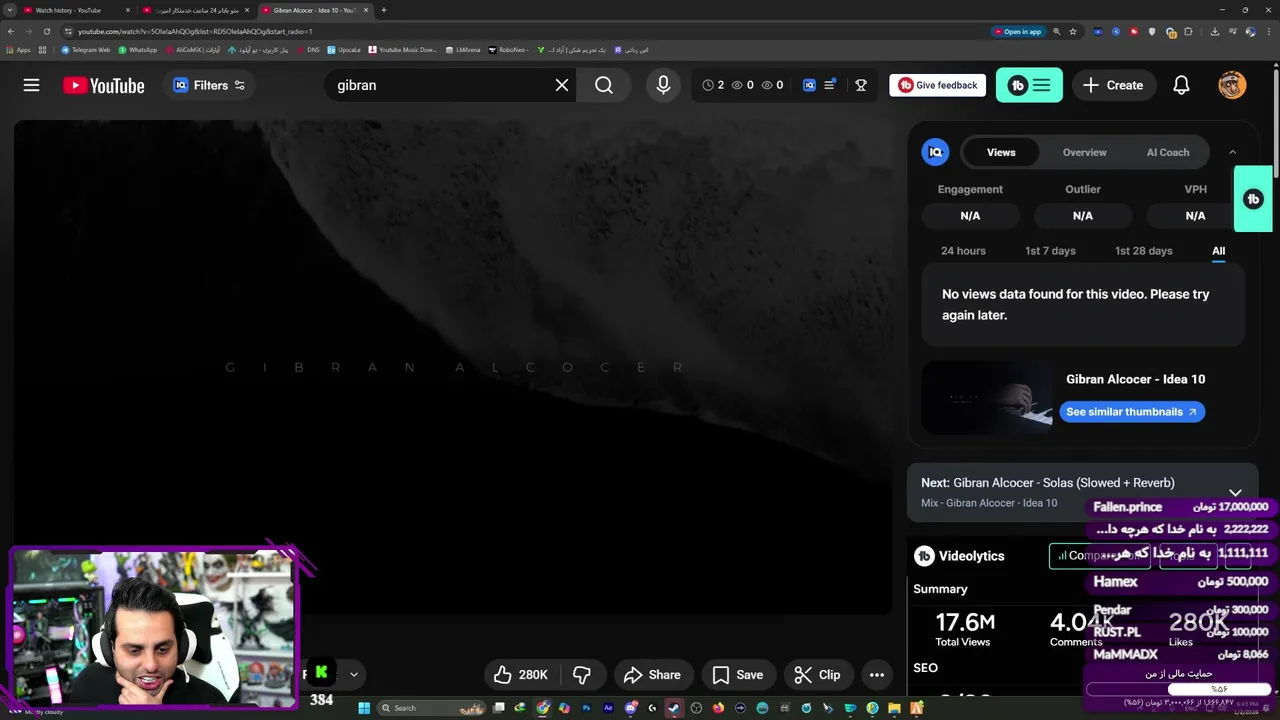1280x720 pixels.
Task: Click the Create button
Action: pyautogui.click(x=1113, y=85)
